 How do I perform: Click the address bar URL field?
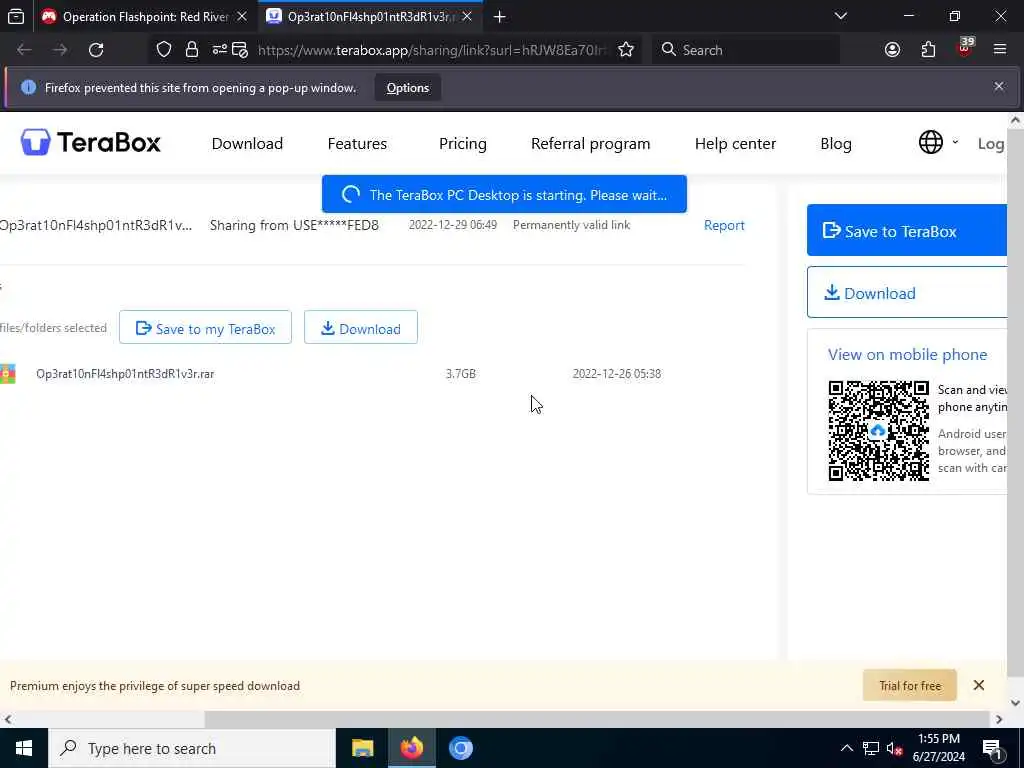pos(432,50)
